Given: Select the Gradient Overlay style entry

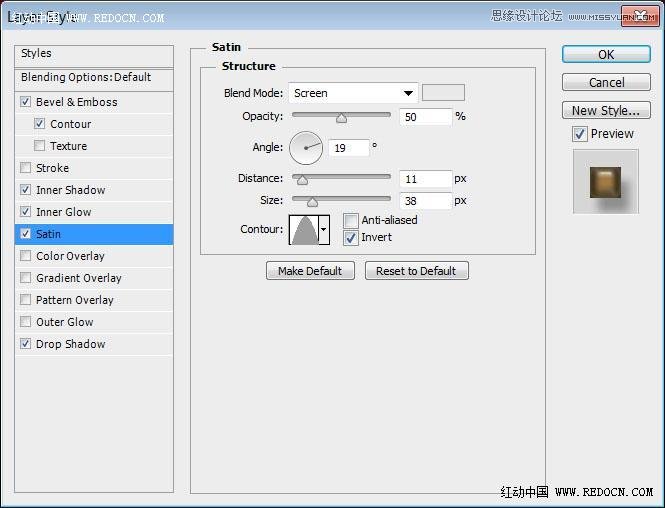Looking at the screenshot, I should click(x=79, y=278).
